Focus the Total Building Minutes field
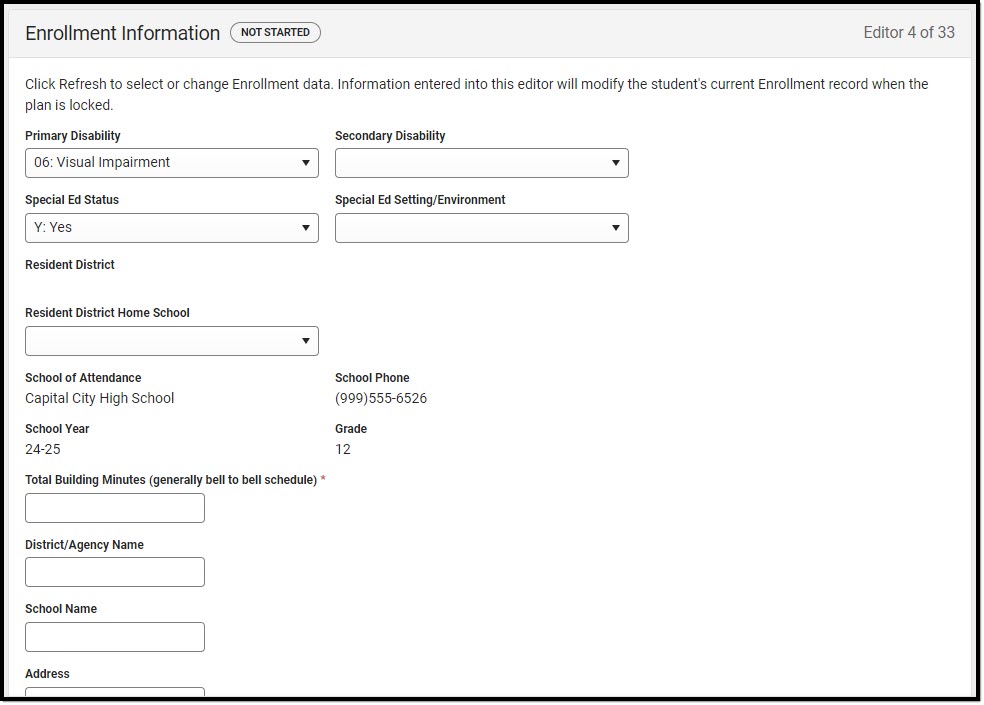This screenshot has height=705, width=984. point(115,508)
